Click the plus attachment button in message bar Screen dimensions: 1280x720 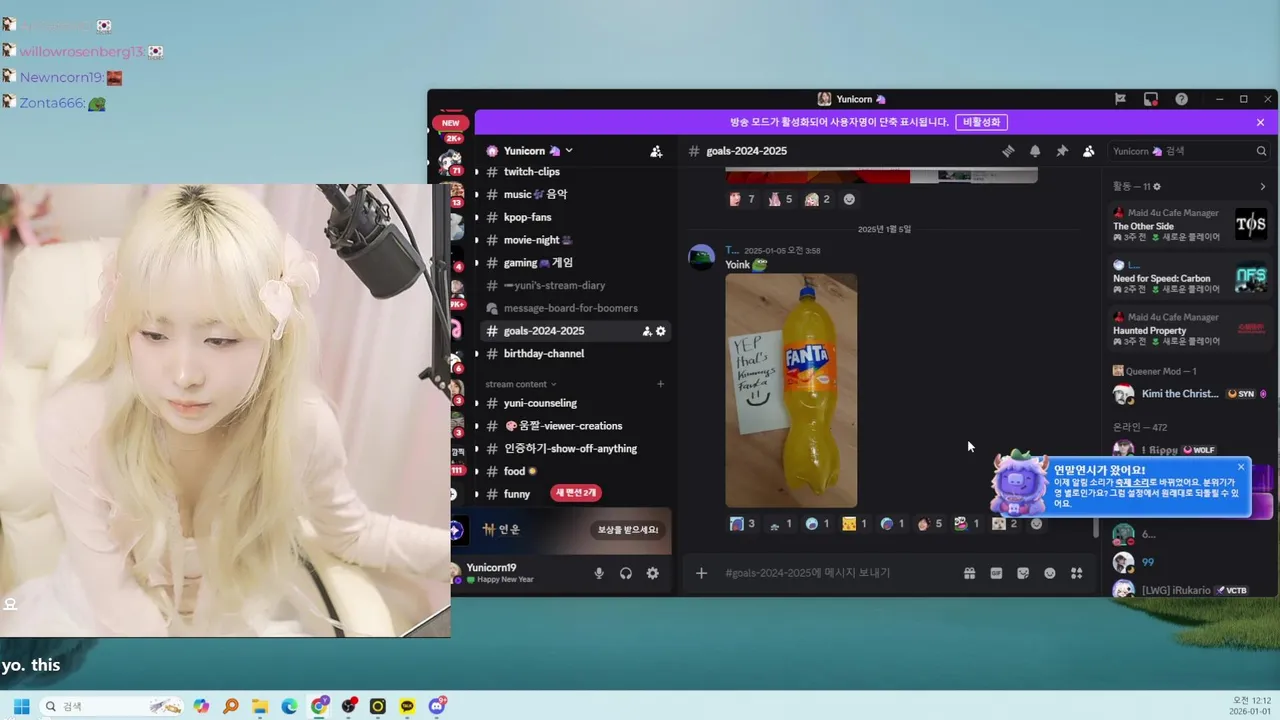click(x=701, y=573)
